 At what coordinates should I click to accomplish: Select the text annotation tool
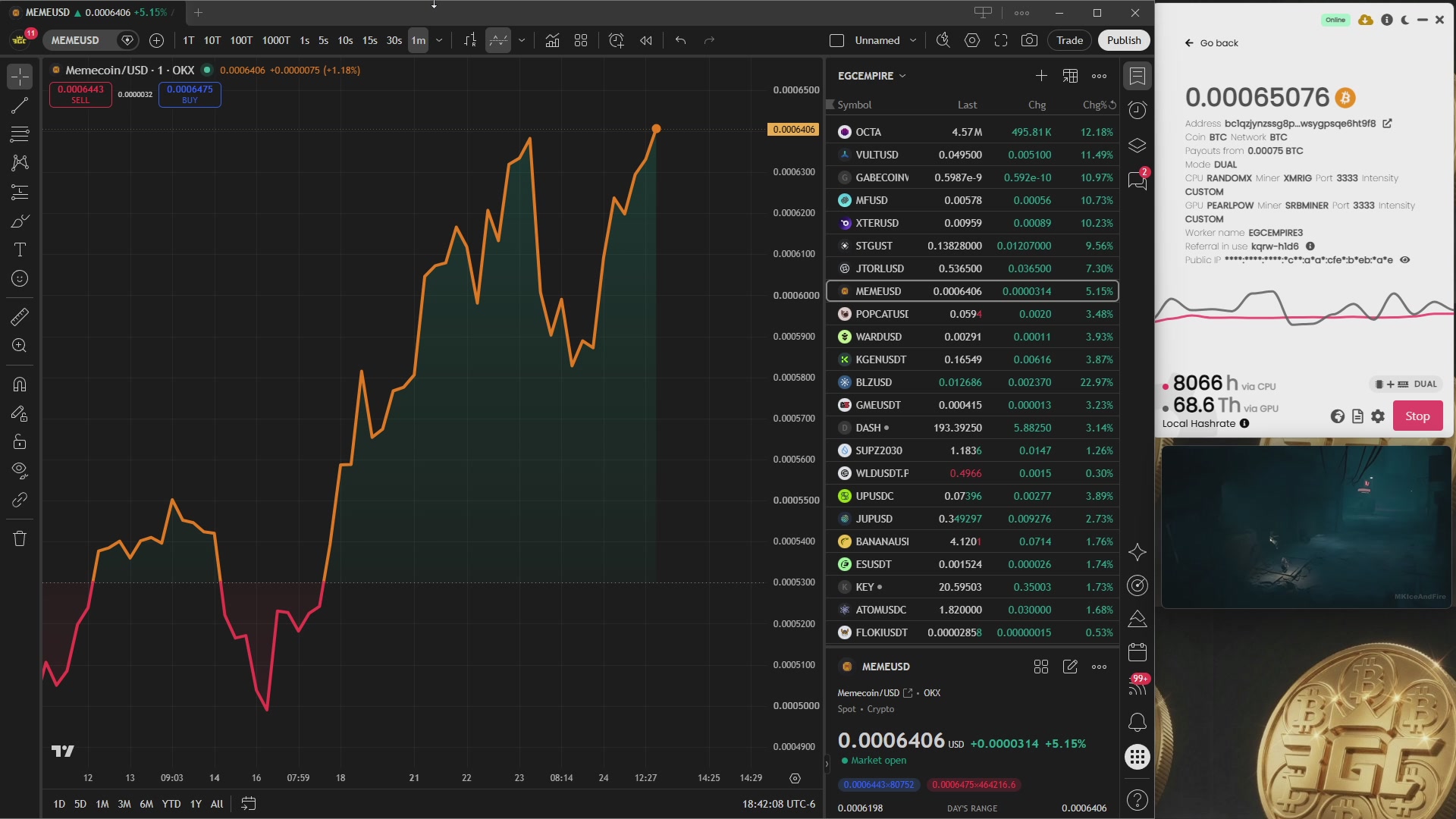20,250
